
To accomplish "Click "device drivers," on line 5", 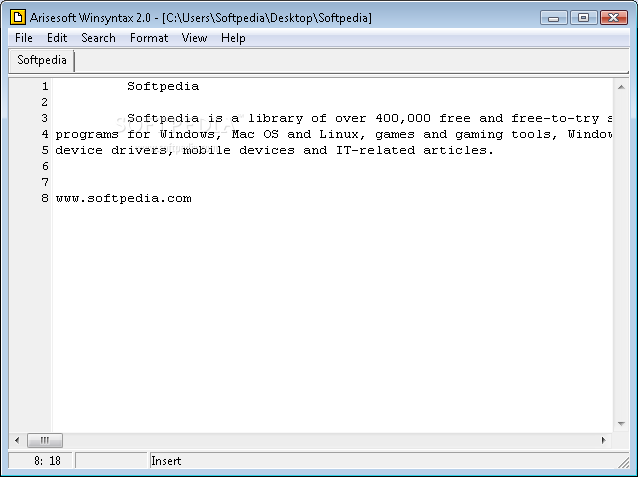I will 115,150.
